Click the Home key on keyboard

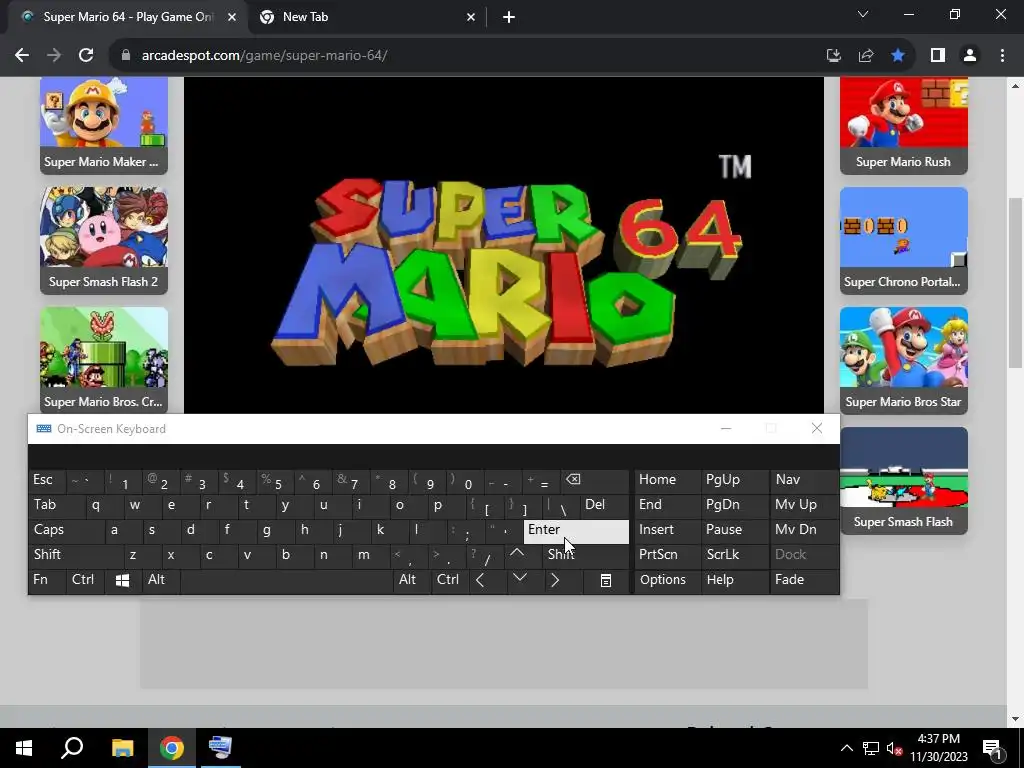(x=667, y=480)
